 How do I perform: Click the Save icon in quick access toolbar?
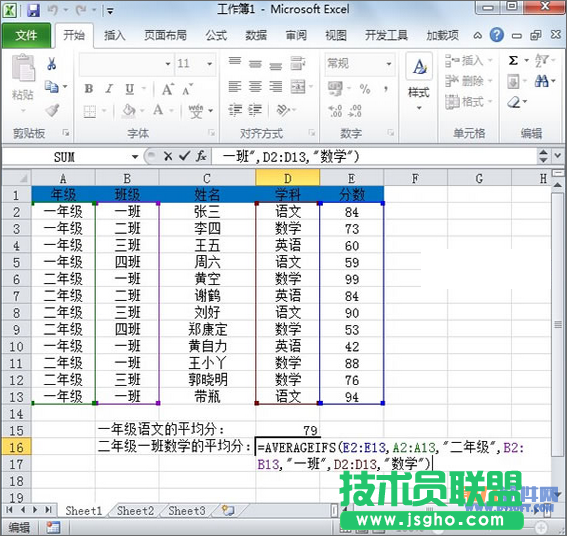(x=33, y=10)
